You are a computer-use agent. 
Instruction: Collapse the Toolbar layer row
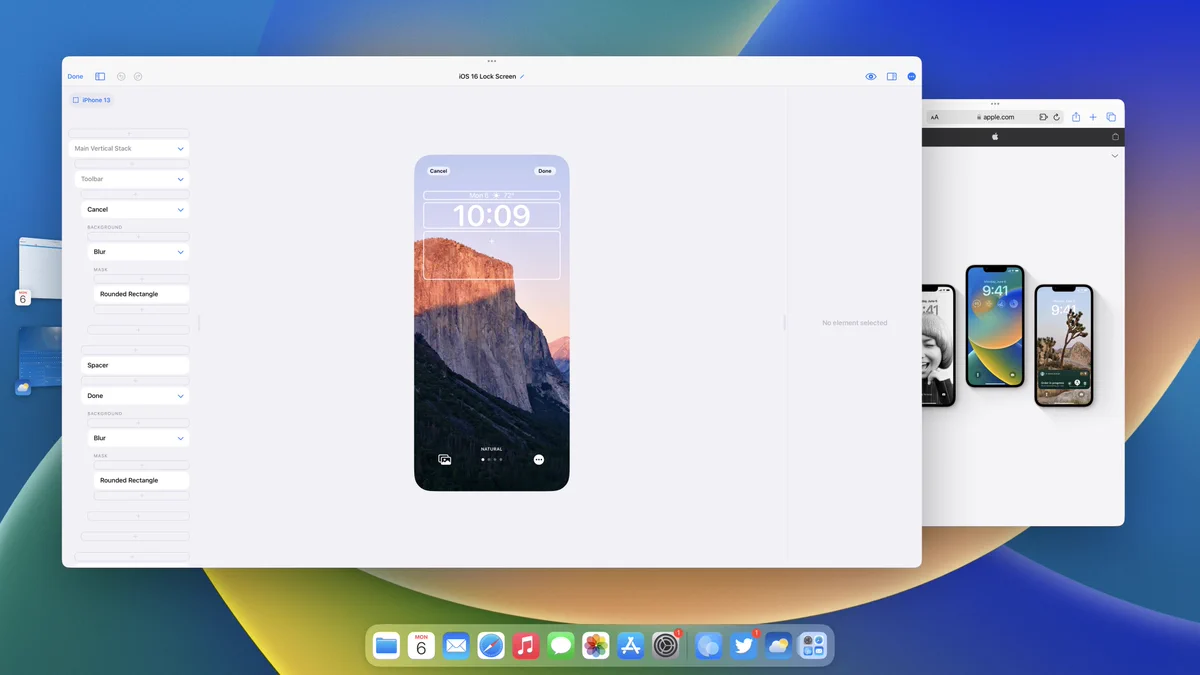pos(181,179)
